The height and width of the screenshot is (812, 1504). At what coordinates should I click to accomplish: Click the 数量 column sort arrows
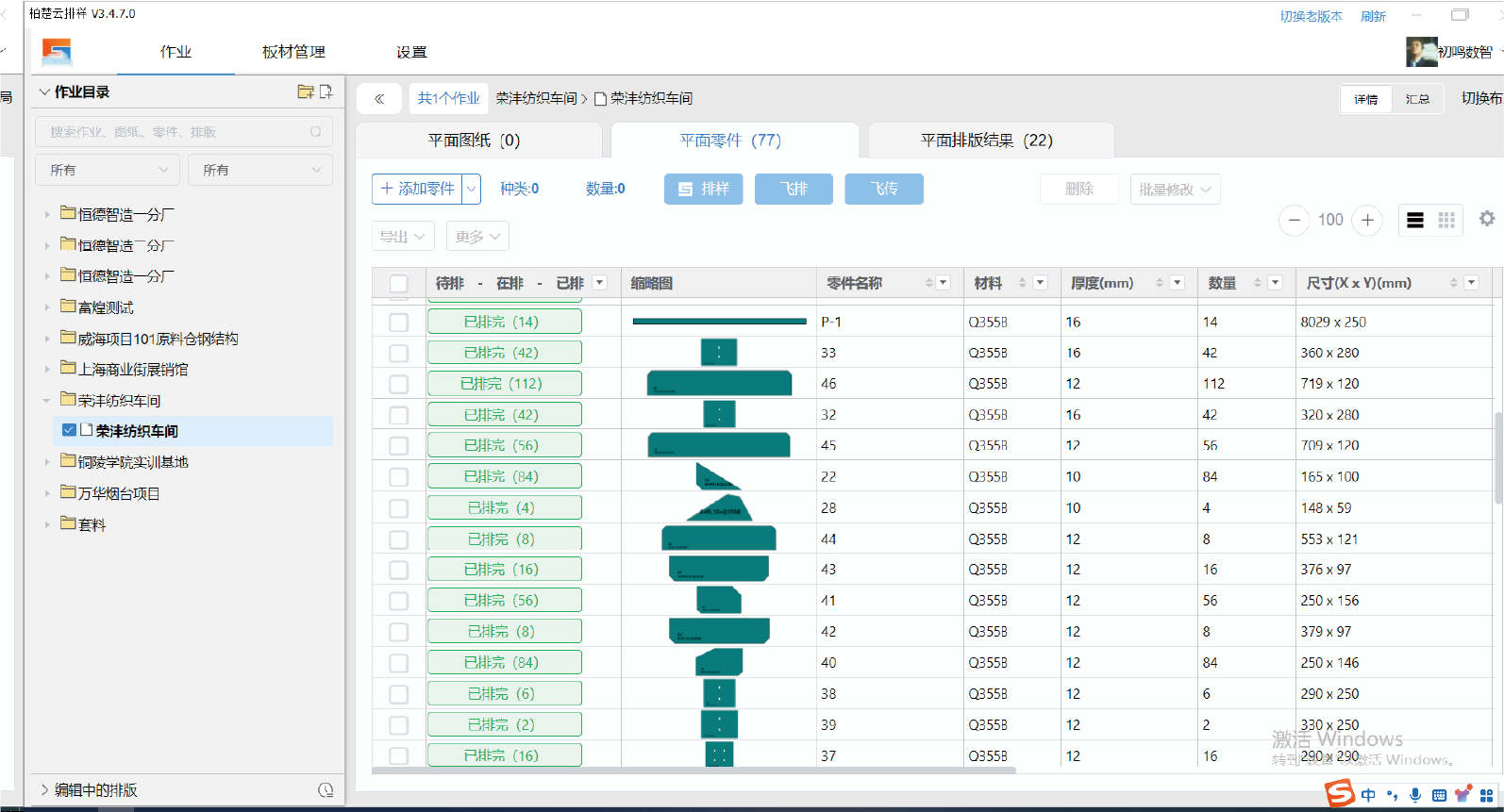tap(1258, 283)
